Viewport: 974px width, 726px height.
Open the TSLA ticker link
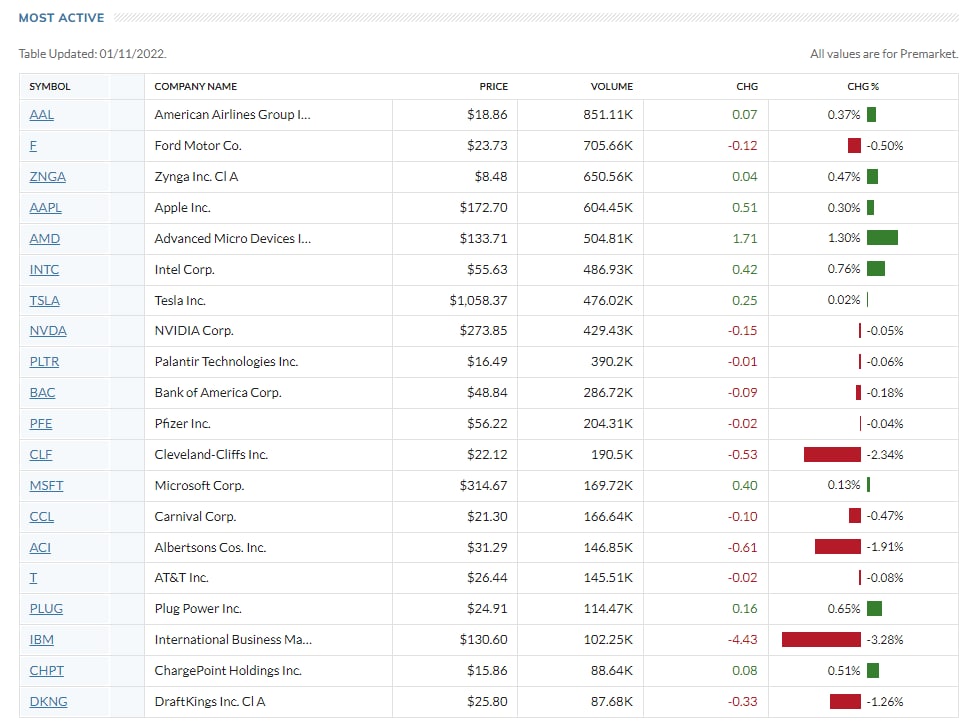coord(45,301)
